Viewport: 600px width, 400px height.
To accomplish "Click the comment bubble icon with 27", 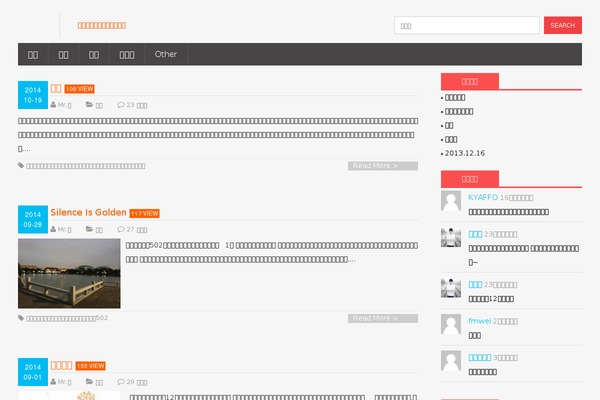I will [121, 229].
